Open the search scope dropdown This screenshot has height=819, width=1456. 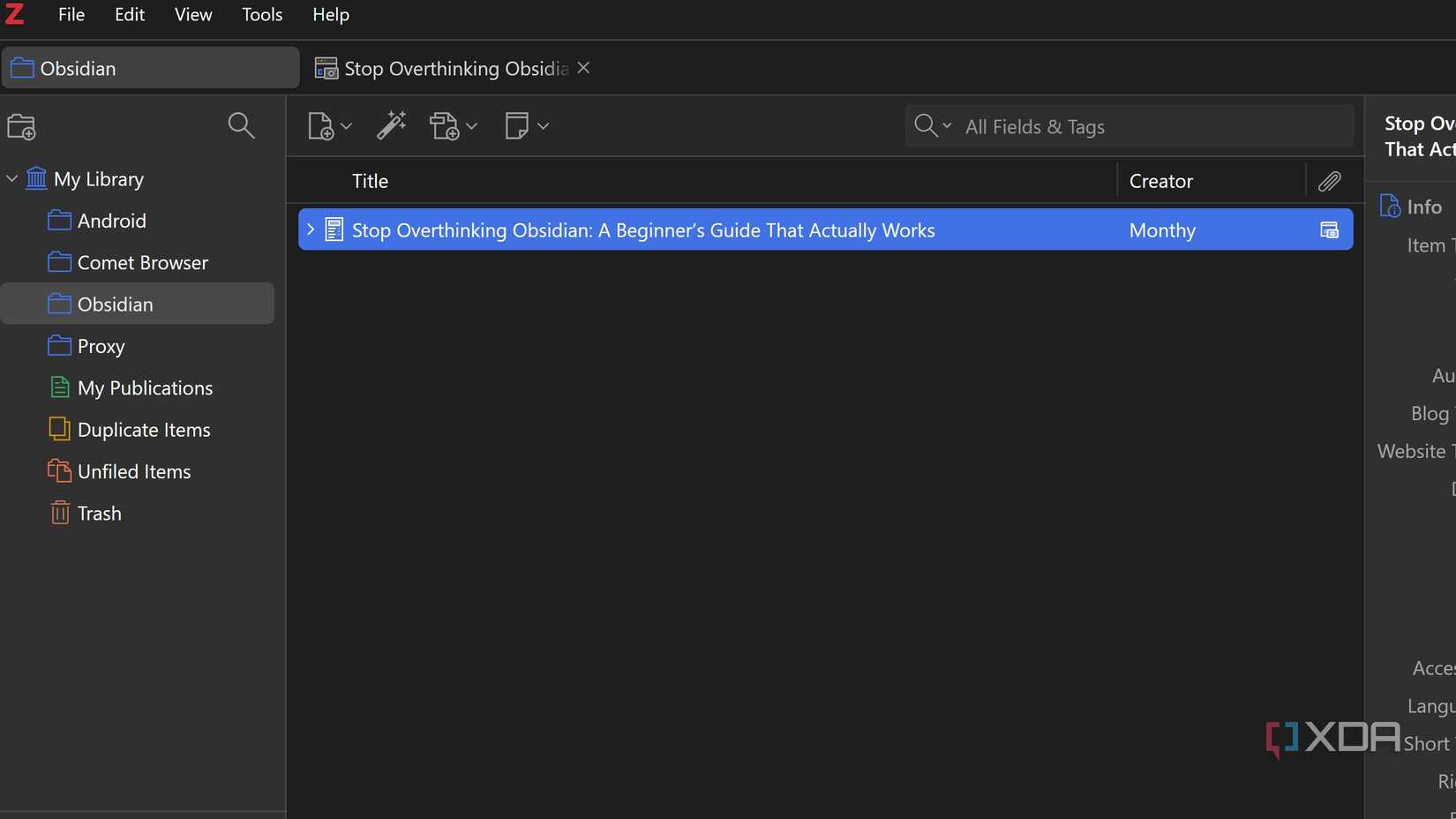949,126
